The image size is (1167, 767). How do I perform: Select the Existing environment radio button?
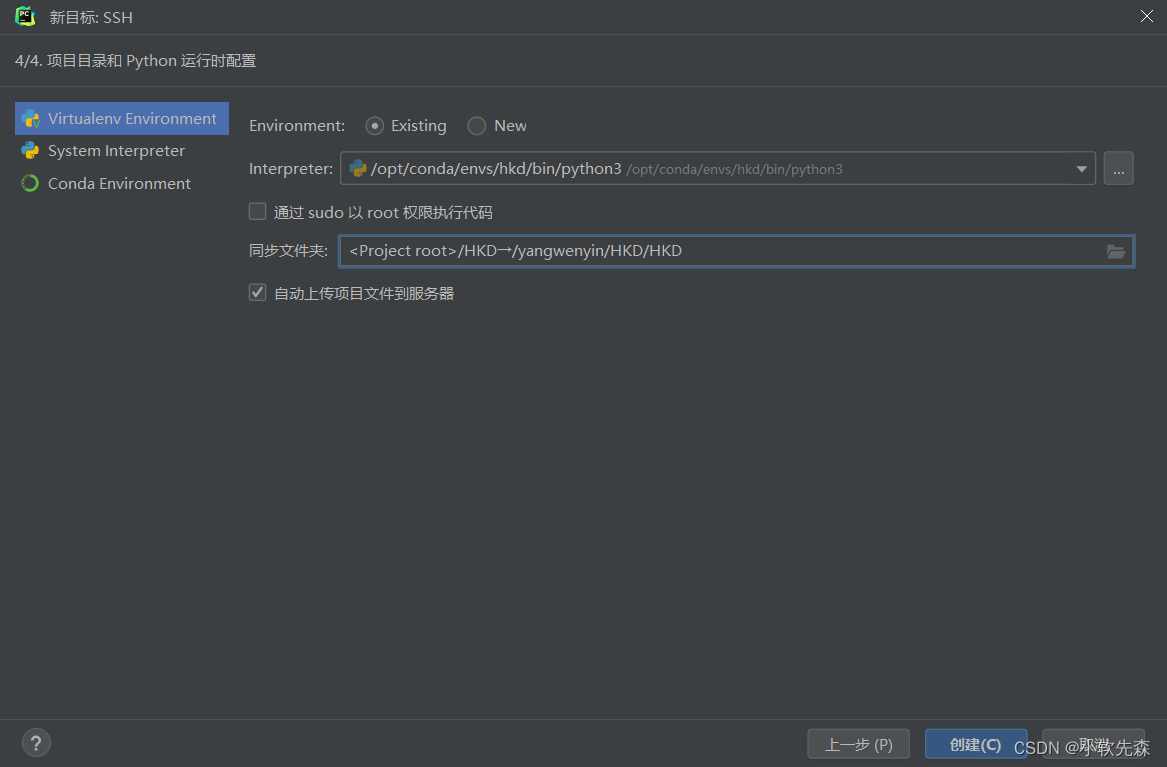coord(375,126)
